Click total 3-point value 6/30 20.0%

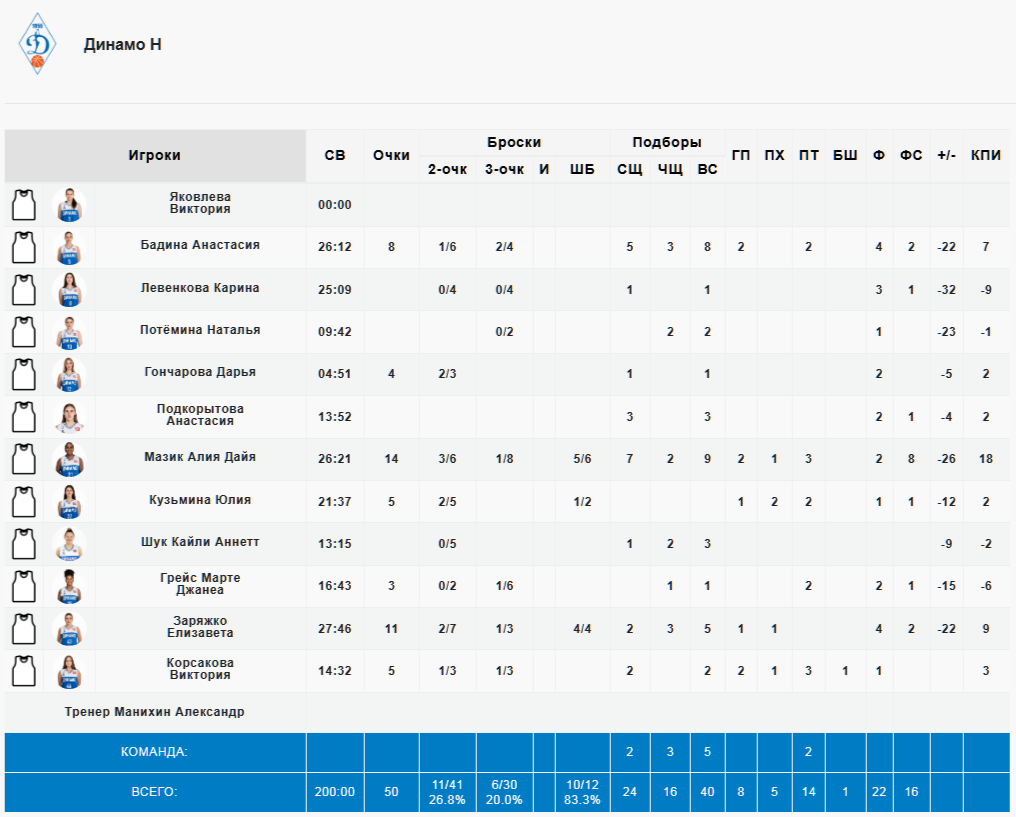pyautogui.click(x=504, y=792)
